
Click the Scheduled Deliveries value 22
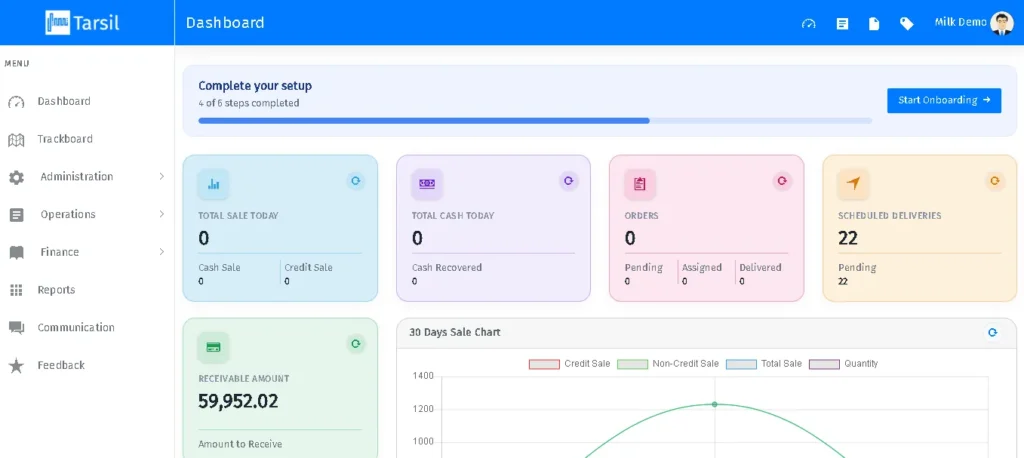(x=848, y=238)
